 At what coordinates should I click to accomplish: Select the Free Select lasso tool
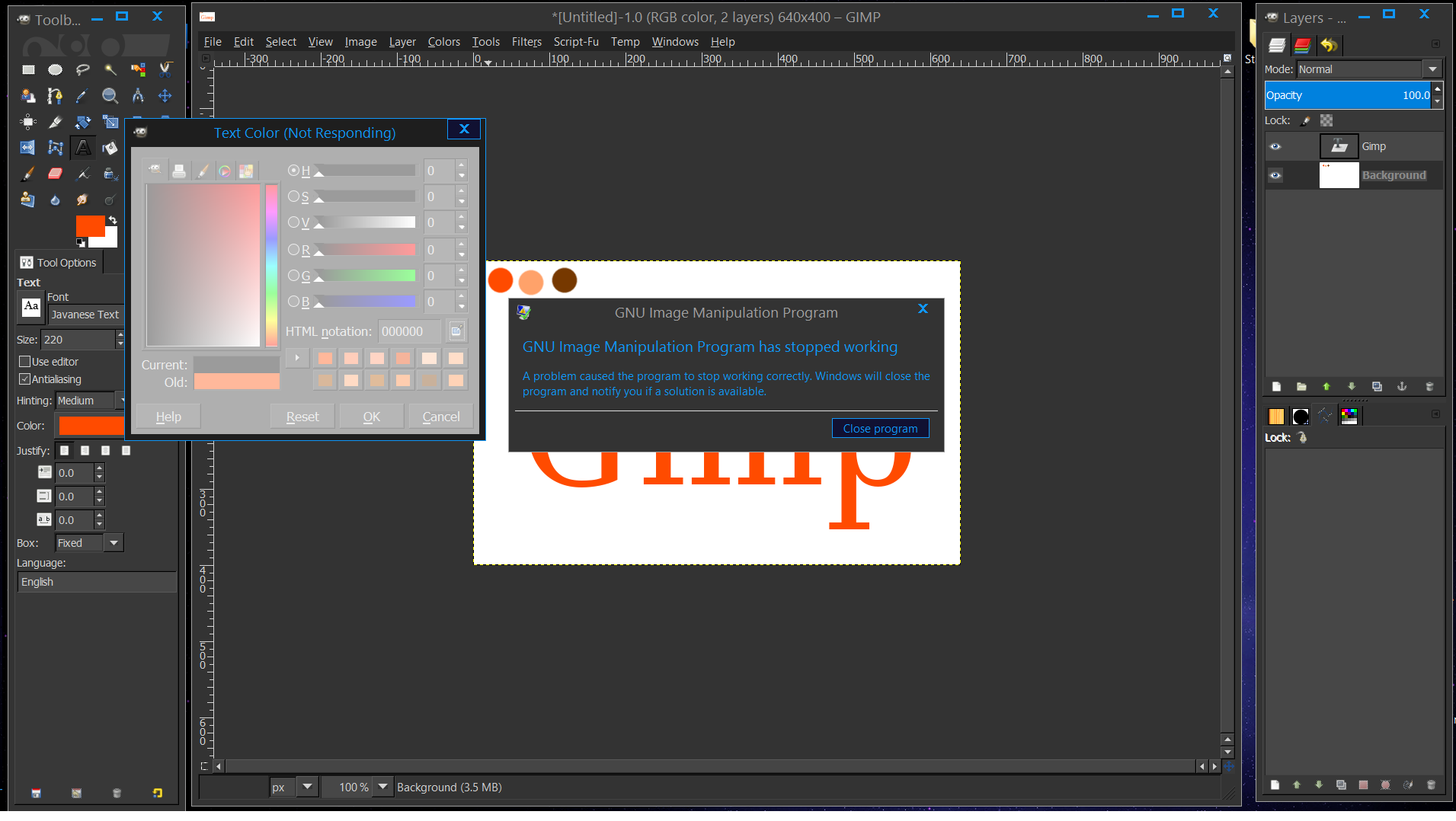coord(83,70)
